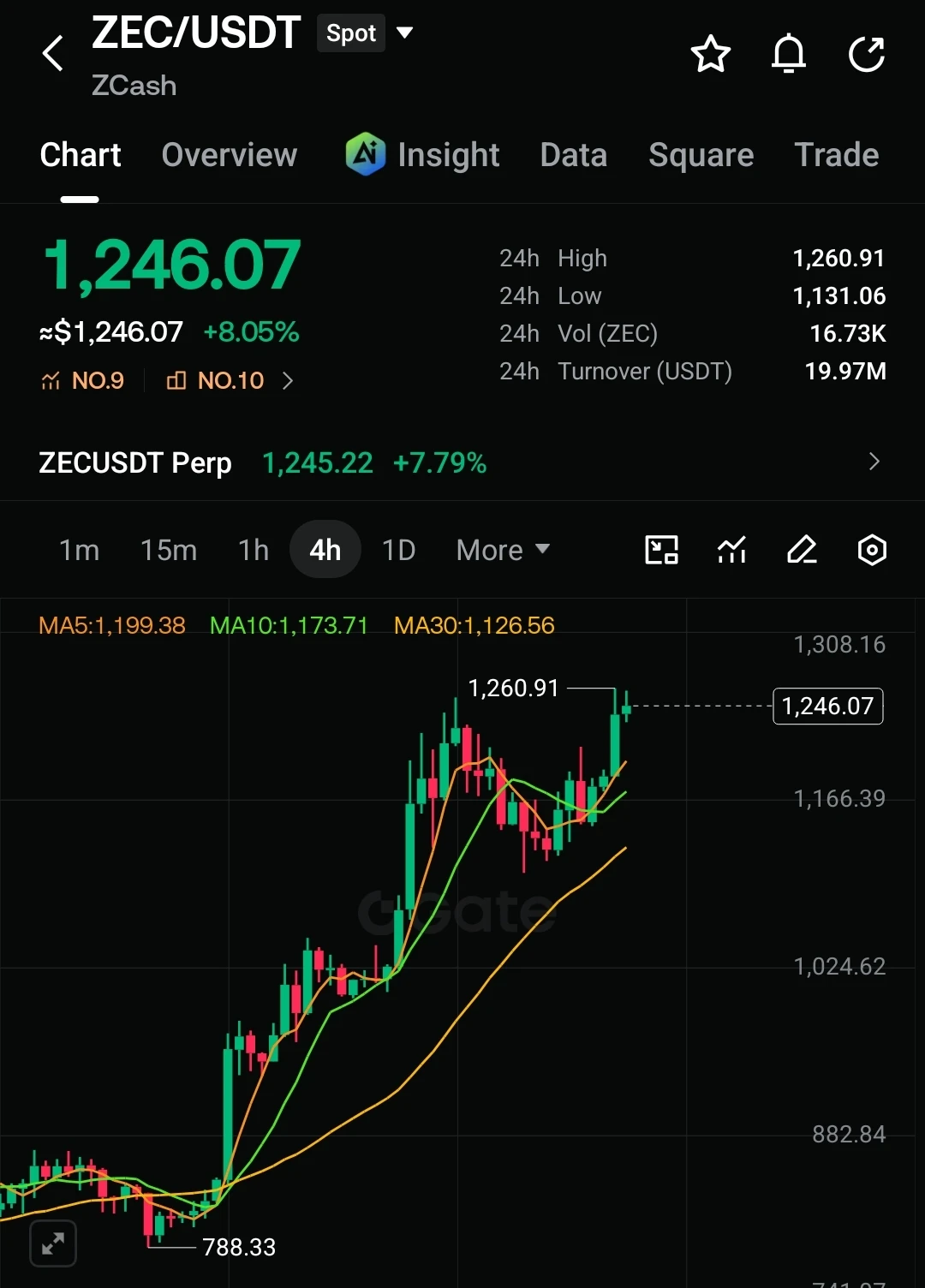Set a price alert bell
This screenshot has width=925, height=1288.
(x=789, y=54)
